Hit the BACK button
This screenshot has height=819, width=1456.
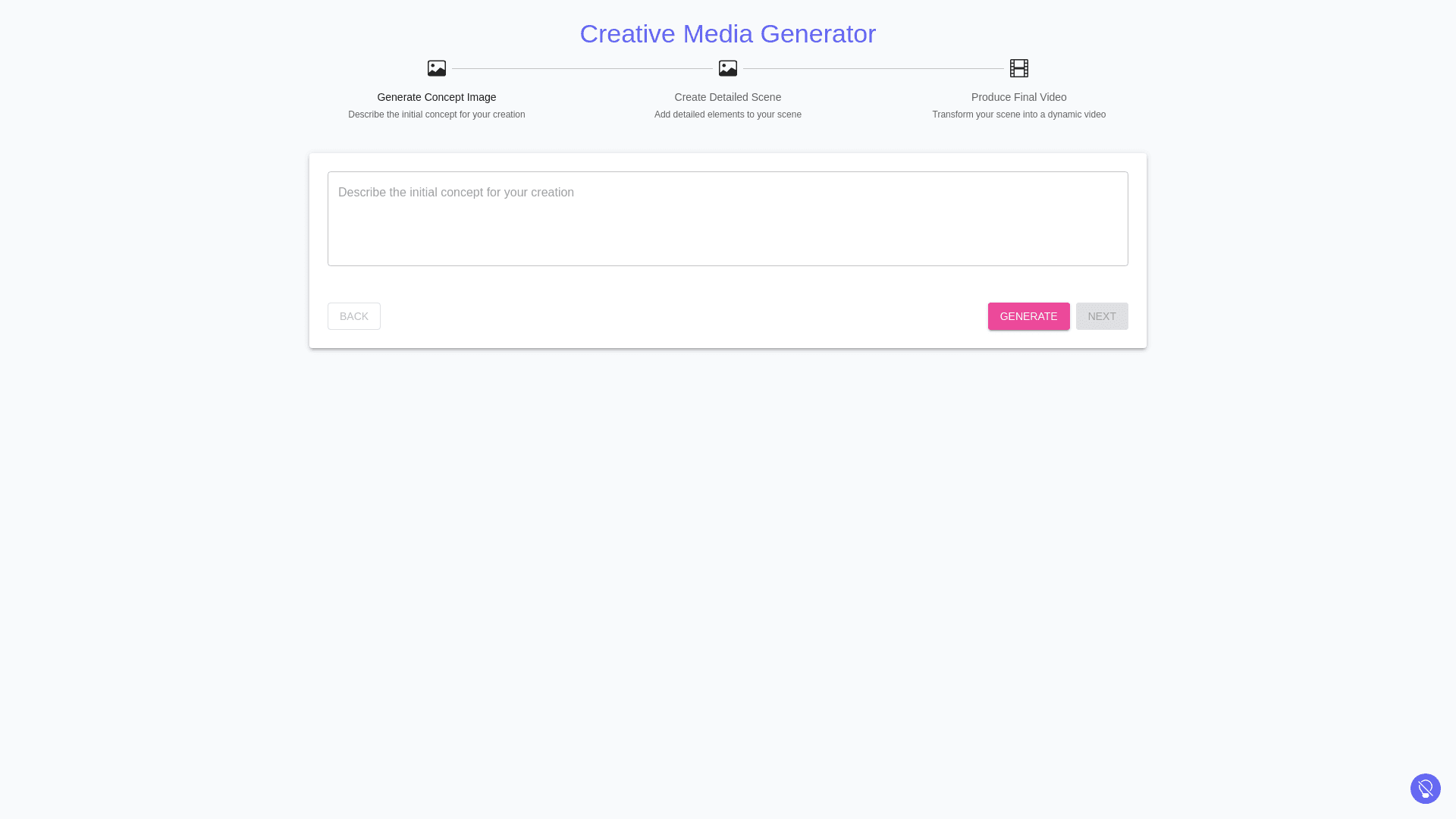[353, 316]
